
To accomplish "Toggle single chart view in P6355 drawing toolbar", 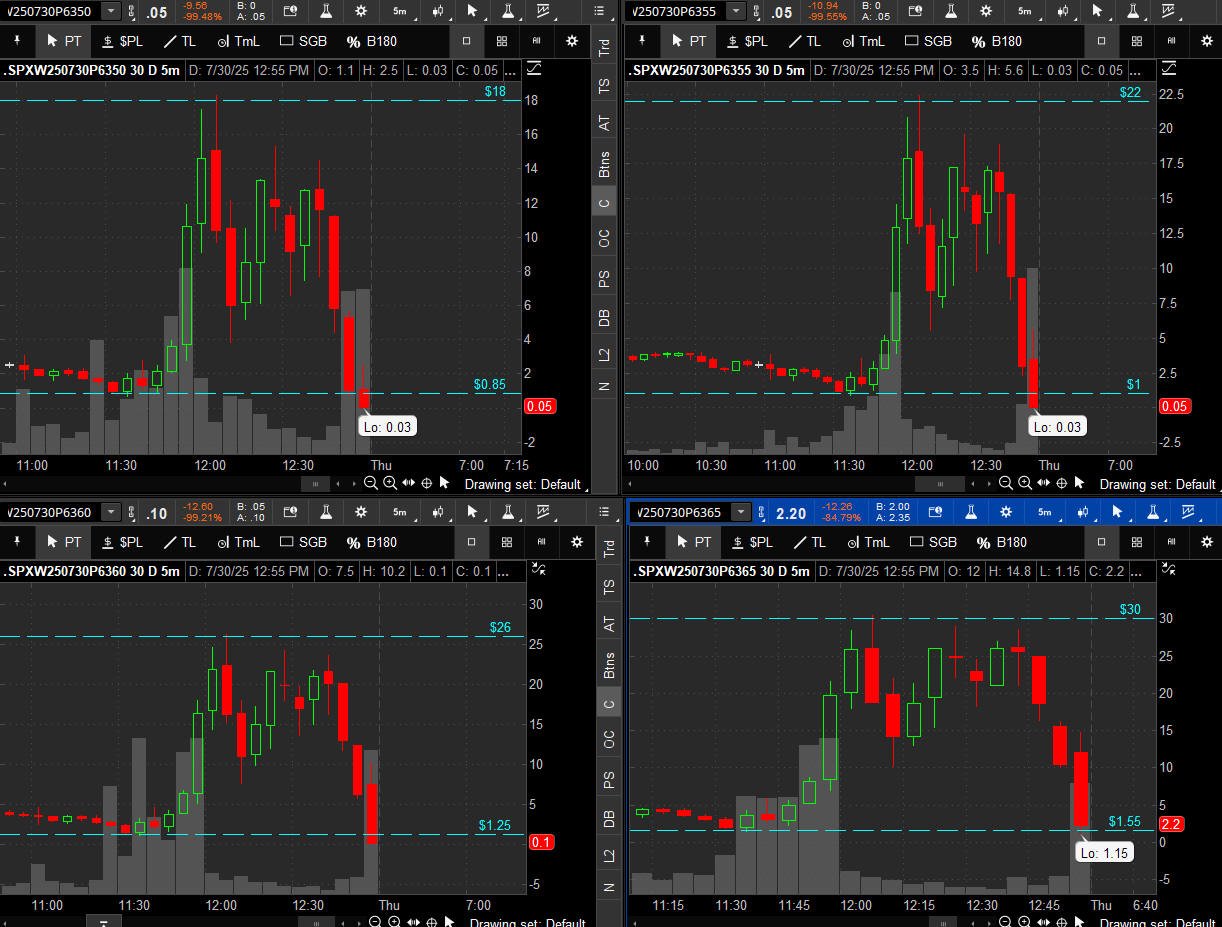I will (x=1101, y=41).
